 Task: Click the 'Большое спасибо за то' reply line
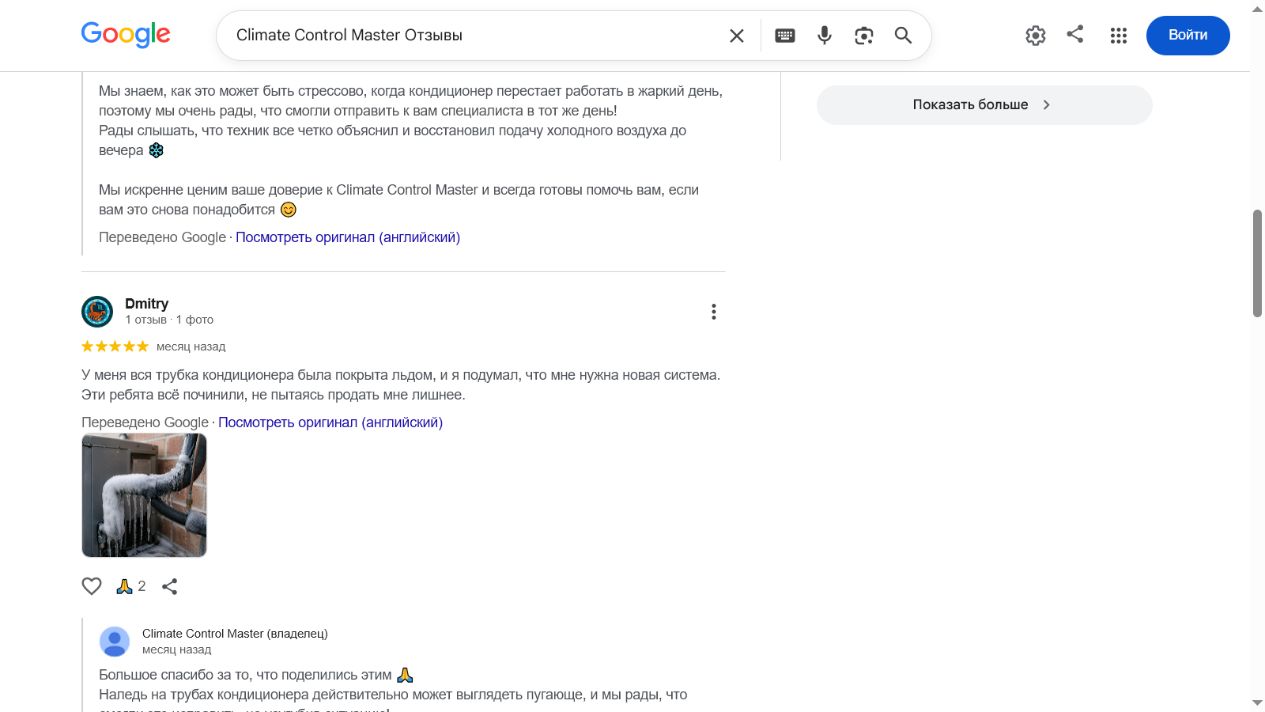pyautogui.click(x=256, y=675)
